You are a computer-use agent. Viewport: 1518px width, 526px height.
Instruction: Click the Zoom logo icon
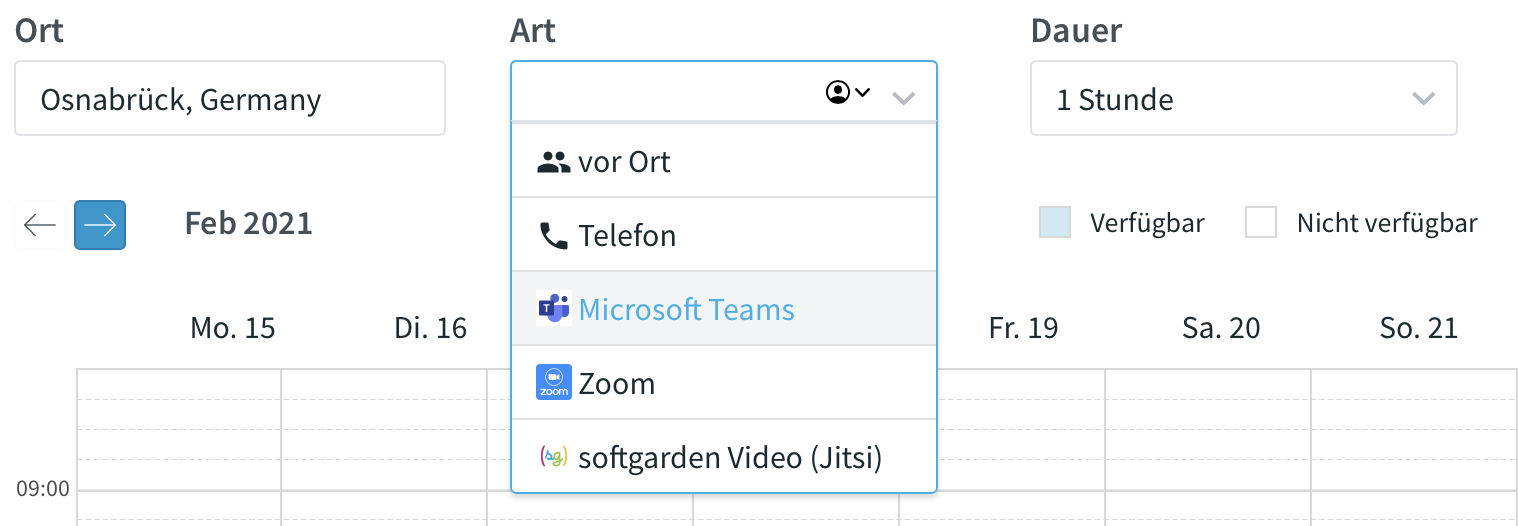click(x=554, y=382)
